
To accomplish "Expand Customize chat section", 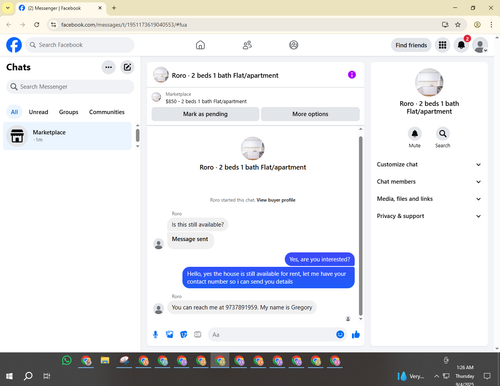I will tap(429, 164).
